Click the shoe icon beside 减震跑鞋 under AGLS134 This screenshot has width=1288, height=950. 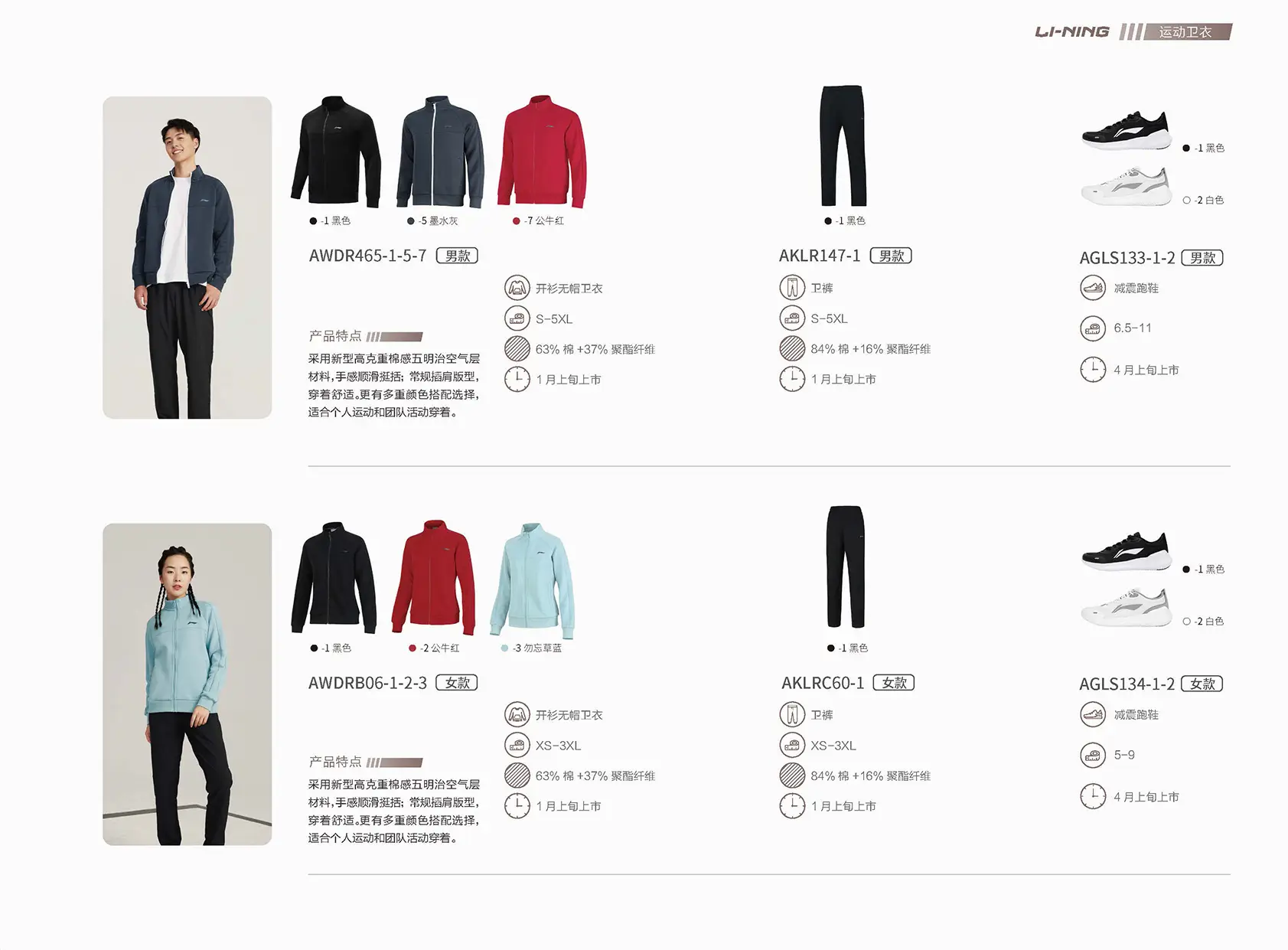1093,714
